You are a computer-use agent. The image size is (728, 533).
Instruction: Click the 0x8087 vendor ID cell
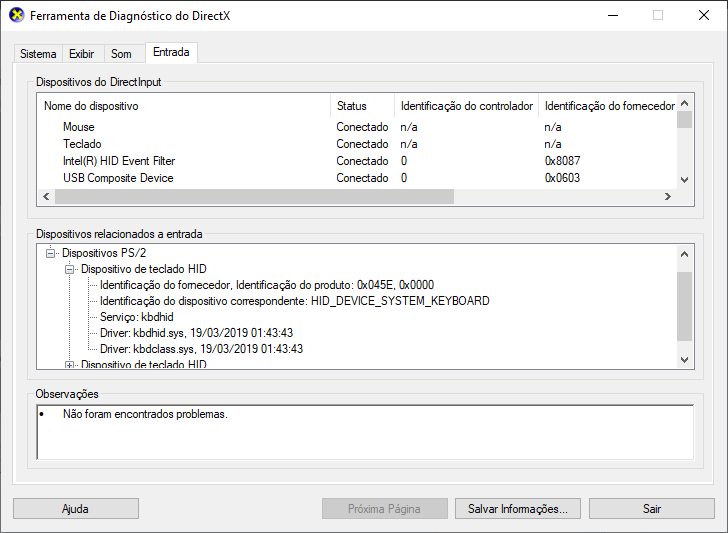click(x=562, y=161)
